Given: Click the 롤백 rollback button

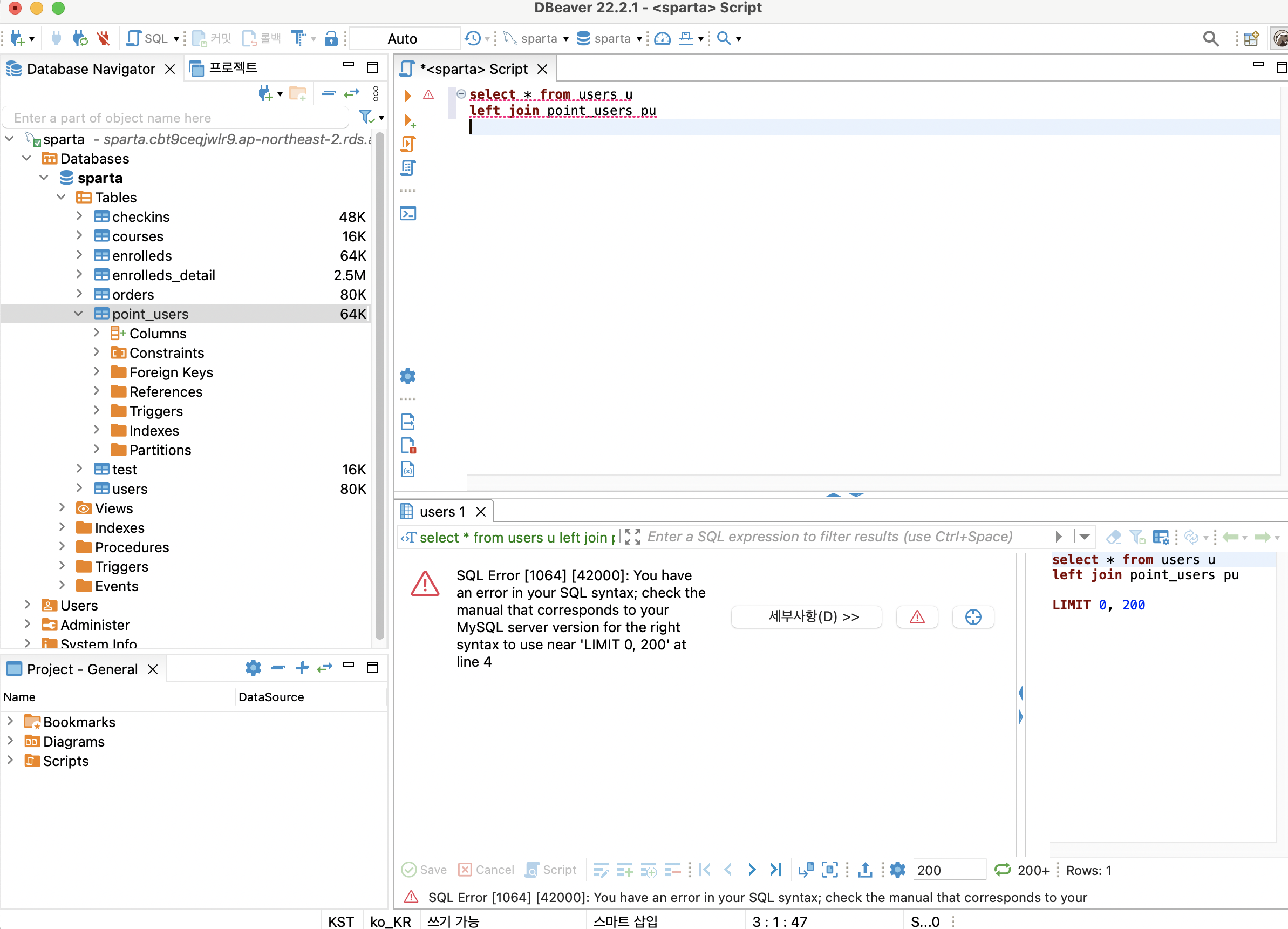Looking at the screenshot, I should point(262,39).
